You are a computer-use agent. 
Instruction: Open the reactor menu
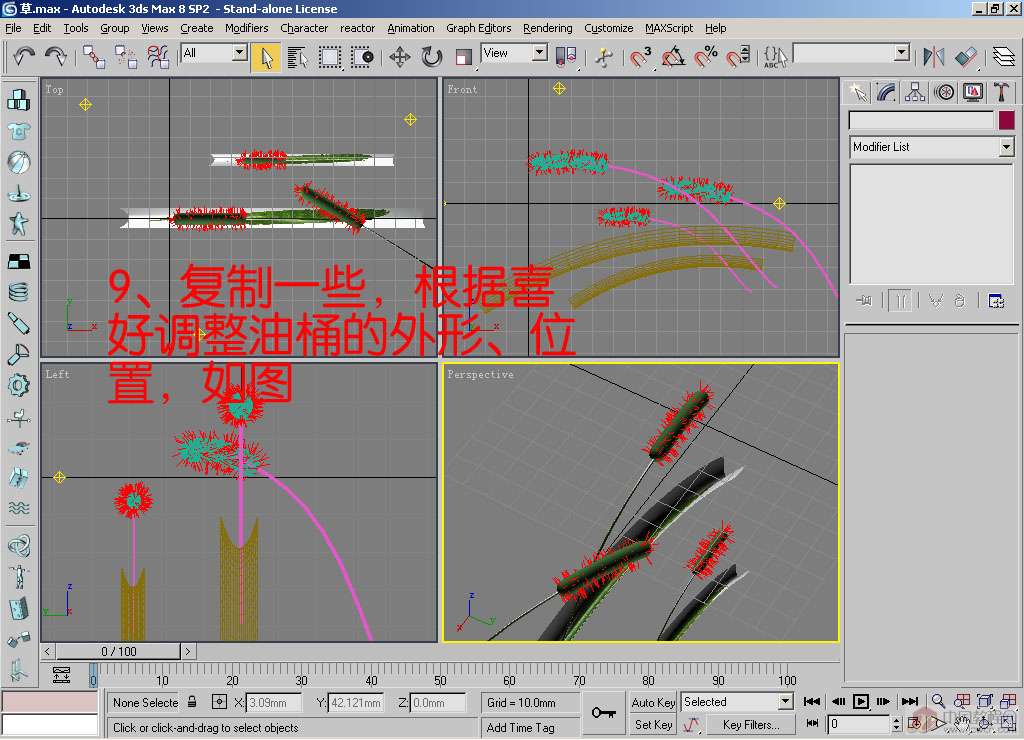coord(357,28)
